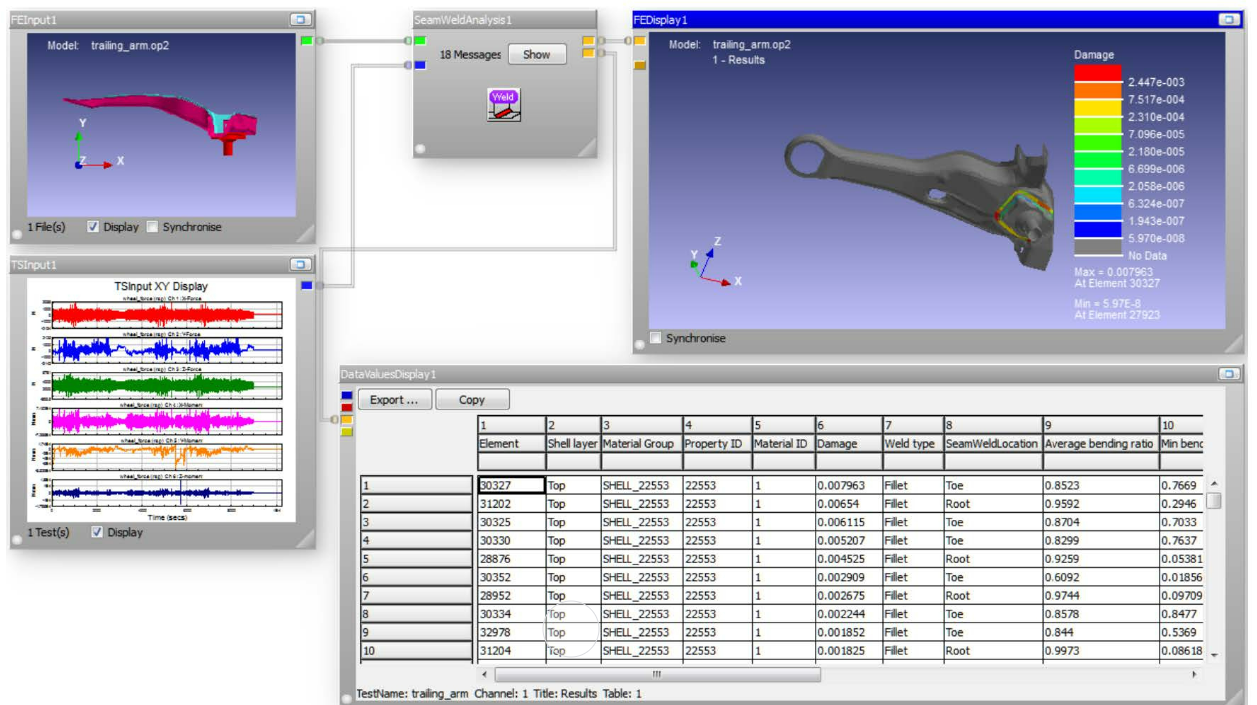1257x705 pixels.
Task: Toggle the Display checkbox in FEInput1
Action: point(93,227)
